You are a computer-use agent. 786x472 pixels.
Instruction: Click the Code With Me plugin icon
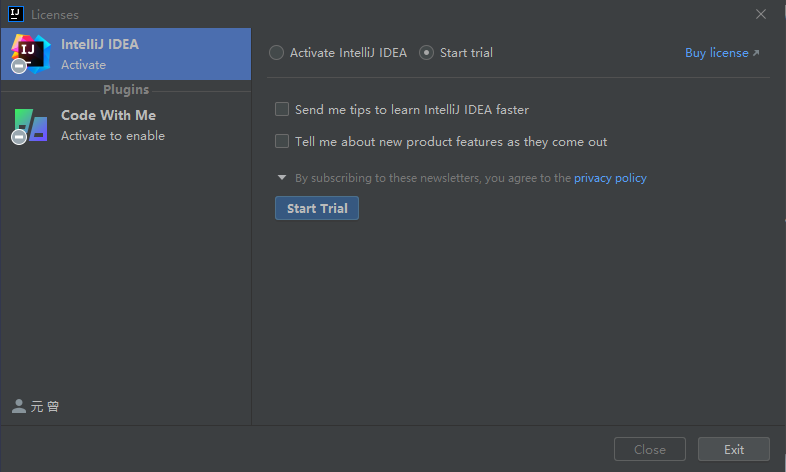[x=30, y=125]
